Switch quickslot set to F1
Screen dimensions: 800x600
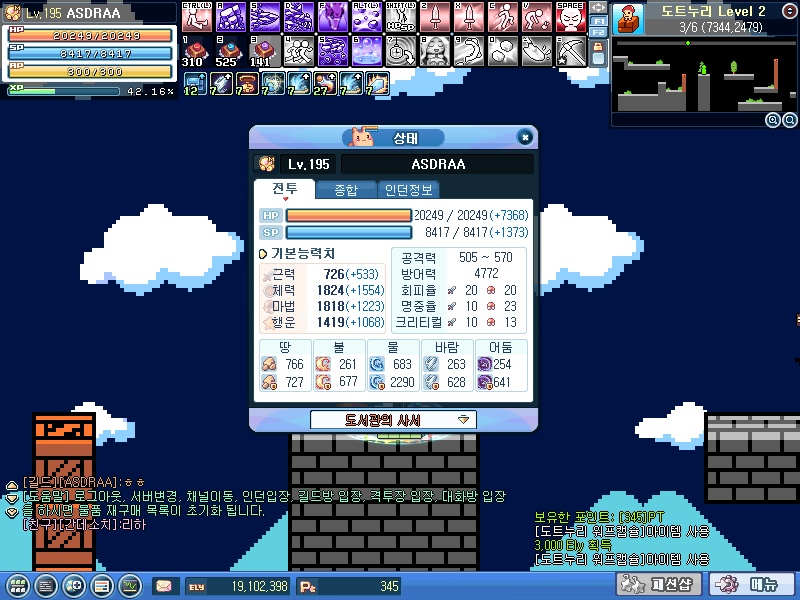pyautogui.click(x=598, y=21)
